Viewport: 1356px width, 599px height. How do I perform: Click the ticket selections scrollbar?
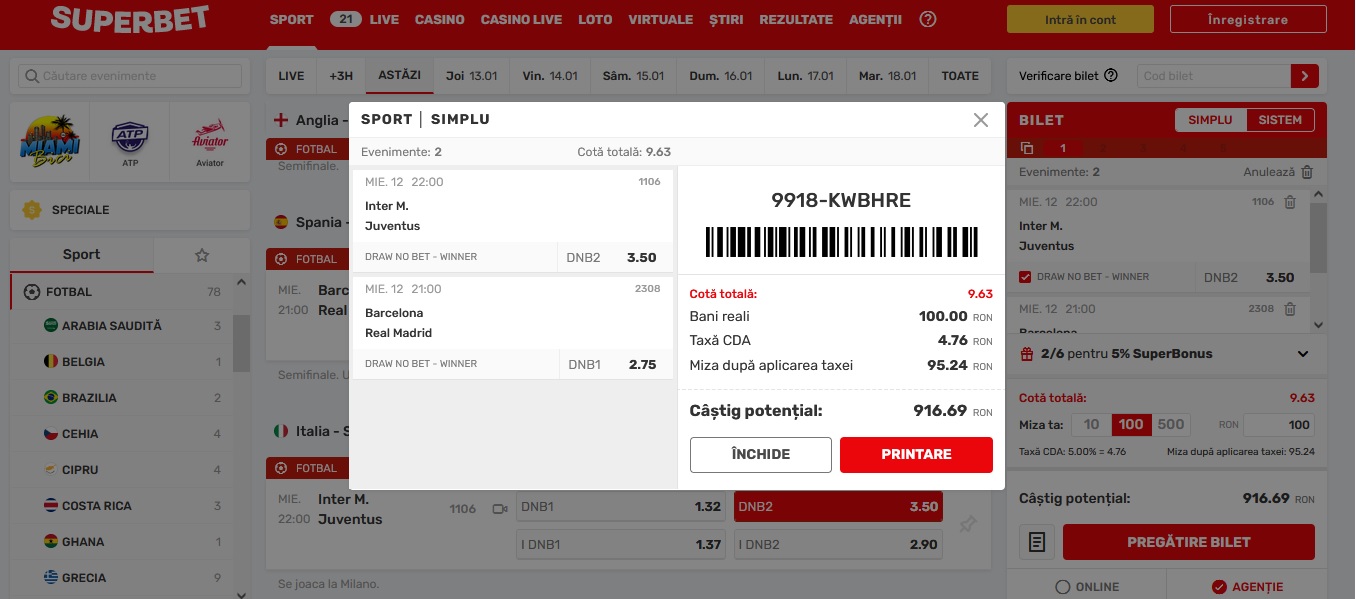pos(1319,240)
